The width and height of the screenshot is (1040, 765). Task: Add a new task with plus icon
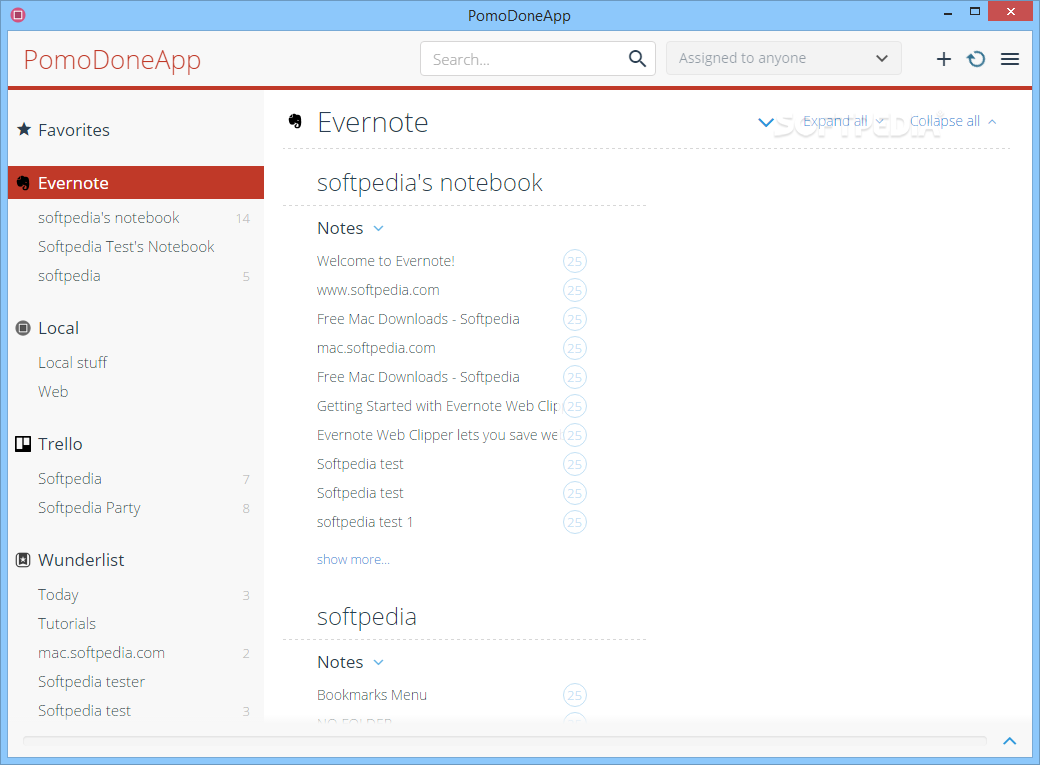943,59
